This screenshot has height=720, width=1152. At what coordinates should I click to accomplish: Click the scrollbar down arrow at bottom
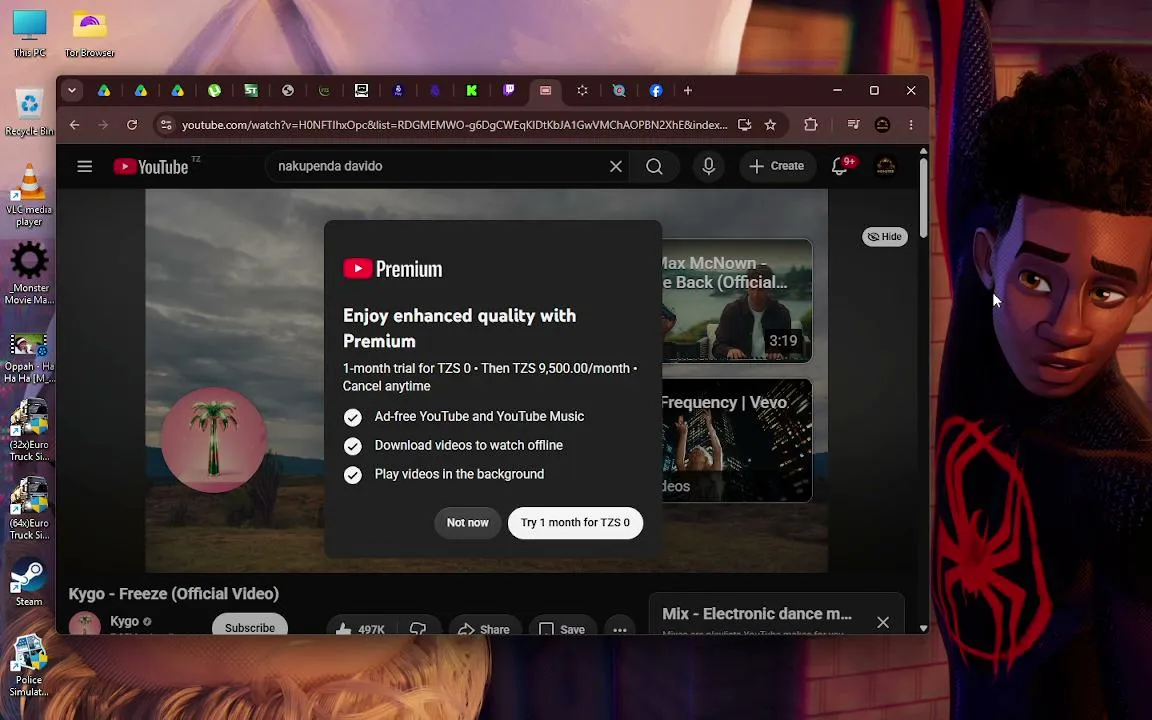tap(924, 629)
